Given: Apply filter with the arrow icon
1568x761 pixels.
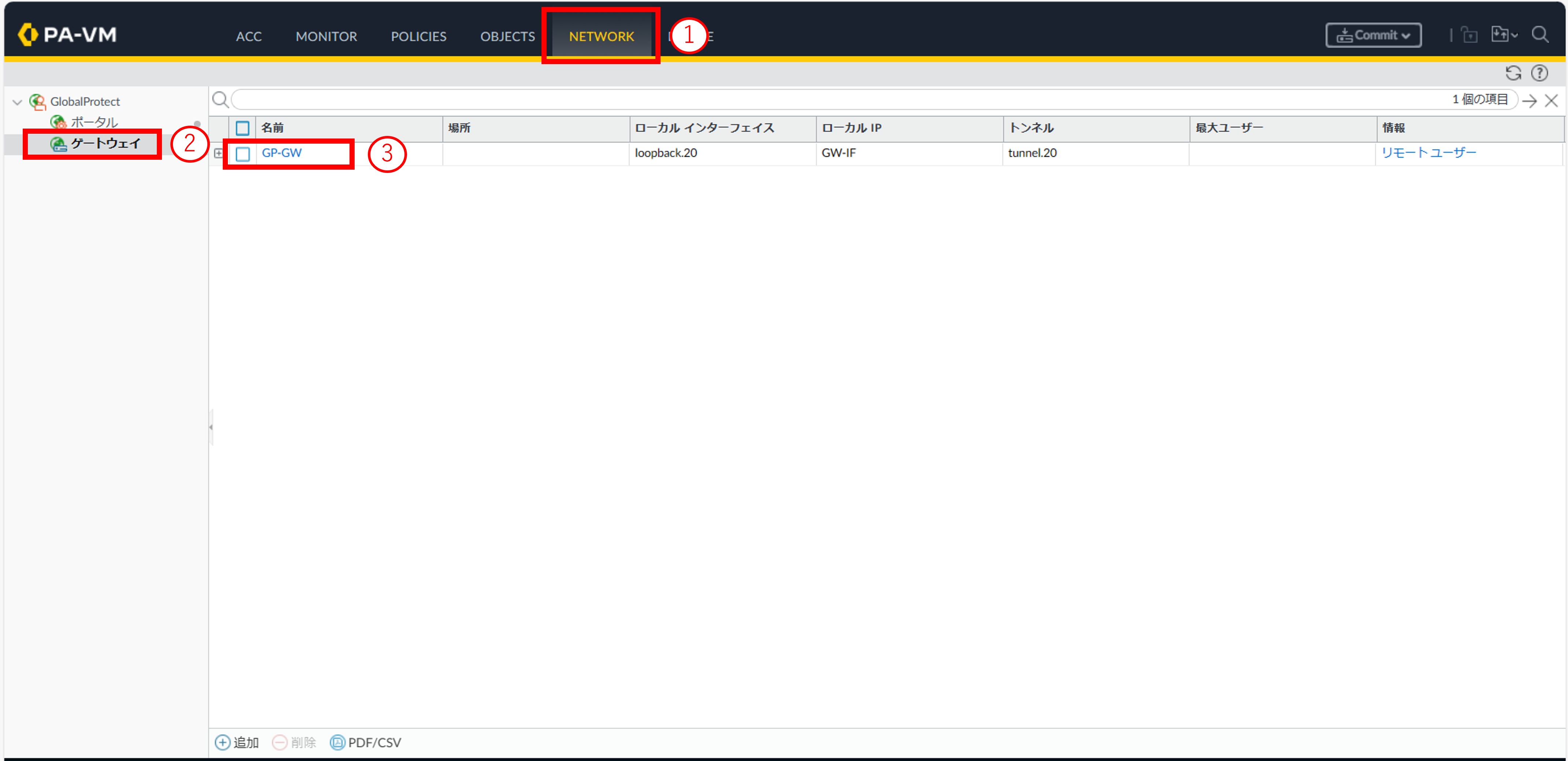Looking at the screenshot, I should [1529, 100].
